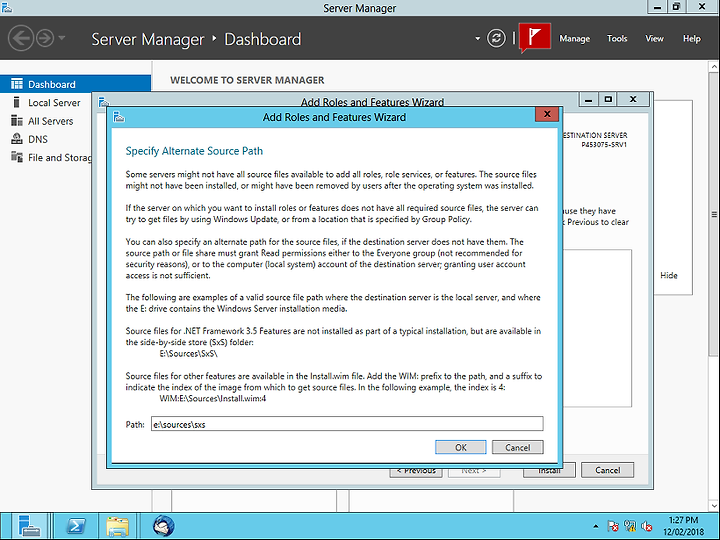The height and width of the screenshot is (540, 720).
Task: Click the WELCOME TO SERVER MANAGER heading
Action: coord(247,80)
